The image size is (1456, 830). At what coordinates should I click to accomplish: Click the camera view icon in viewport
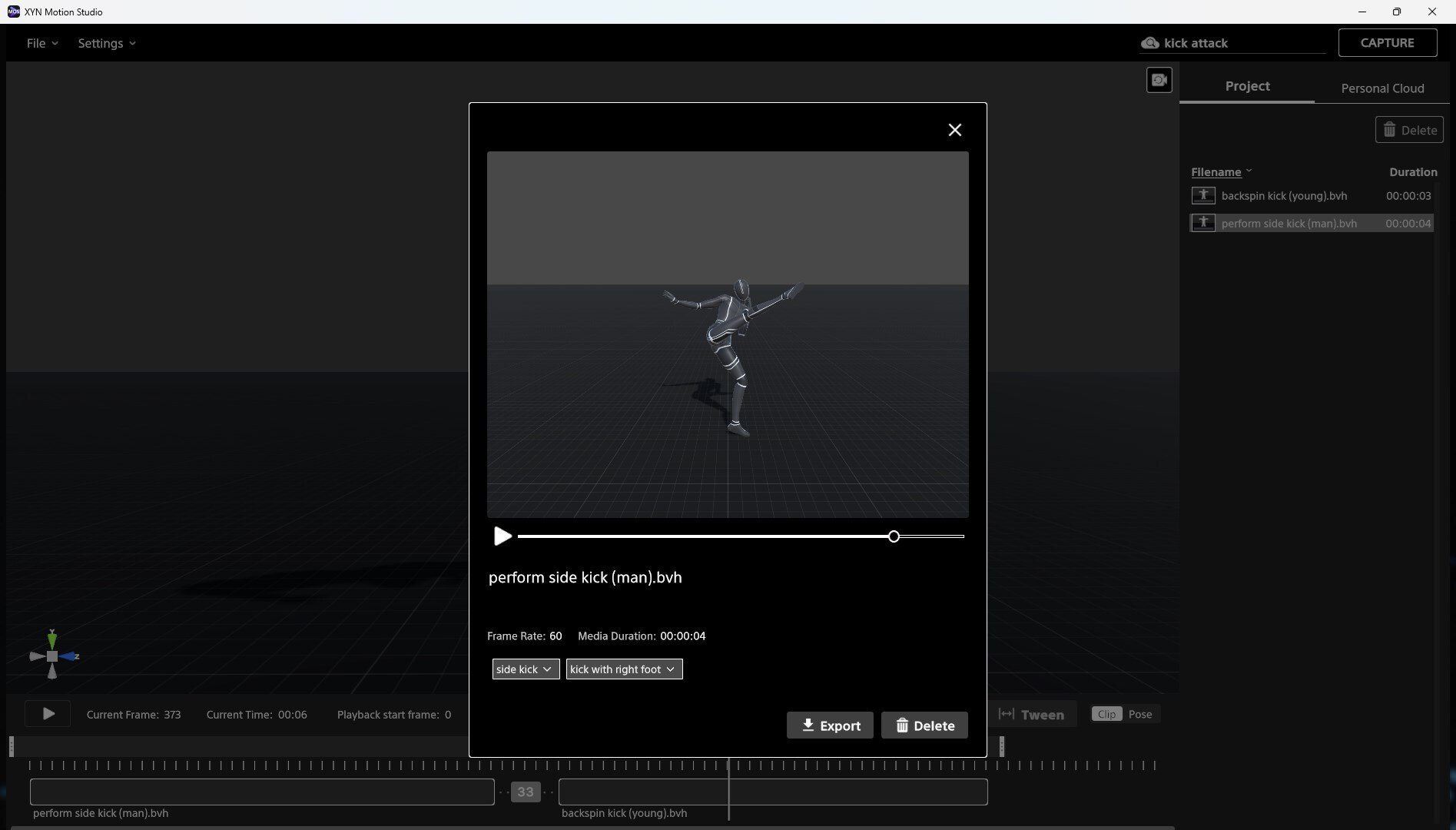[x=1159, y=80]
